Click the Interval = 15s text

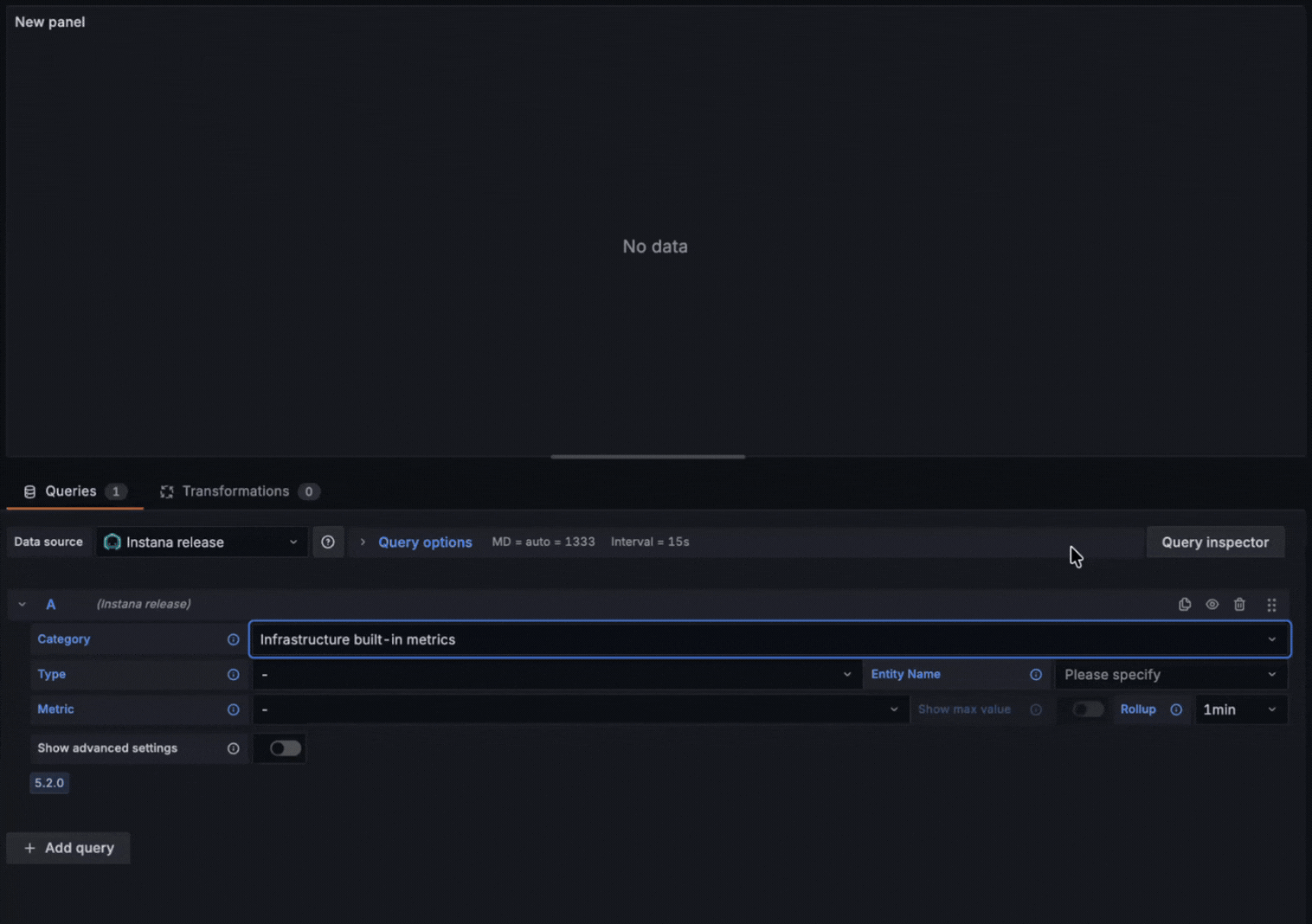[650, 542]
